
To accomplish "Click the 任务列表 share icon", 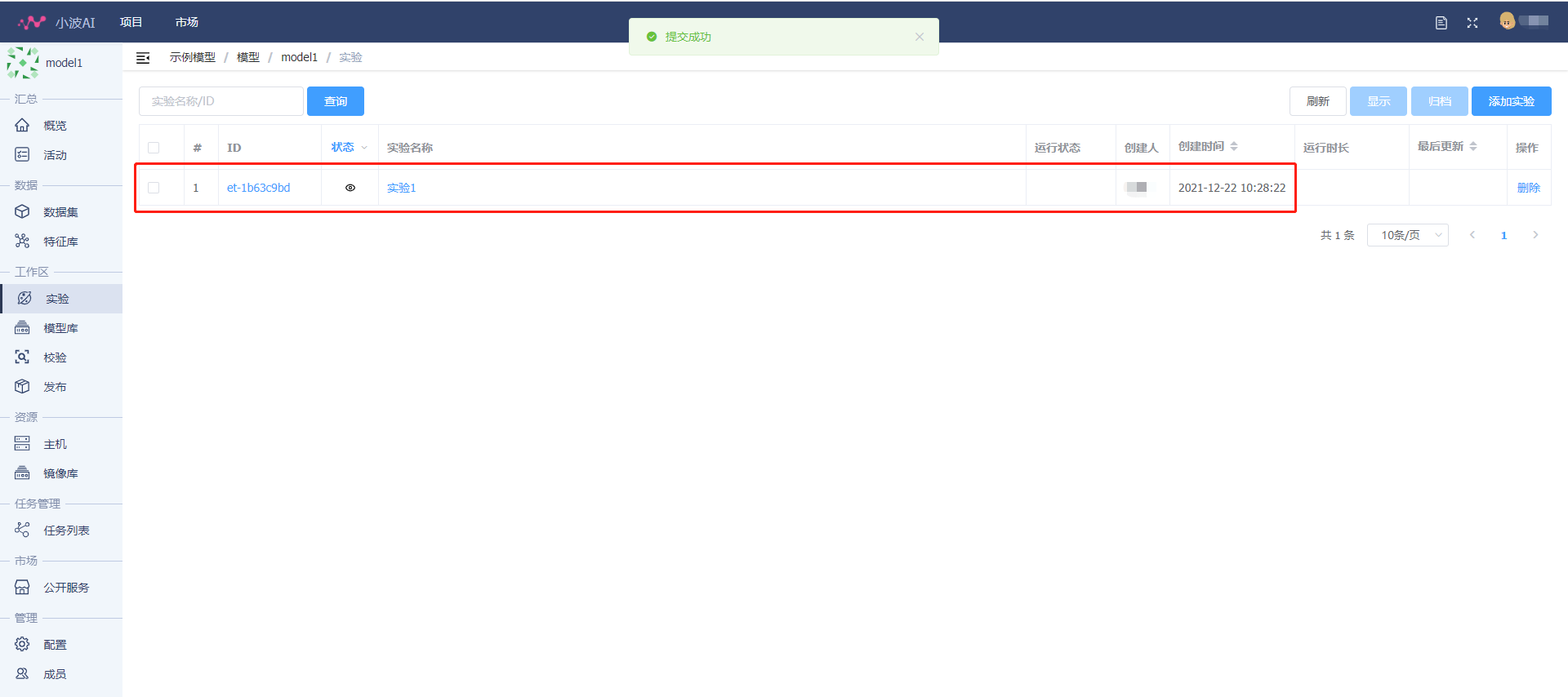I will tap(22, 531).
